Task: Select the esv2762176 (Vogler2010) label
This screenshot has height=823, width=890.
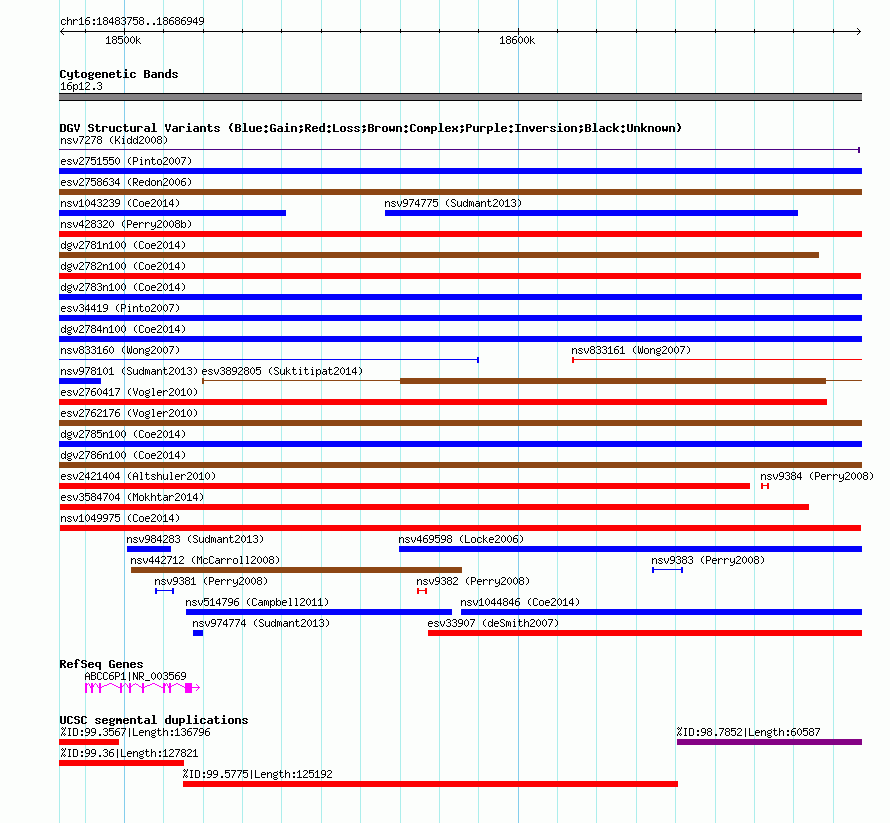Action: [129, 413]
